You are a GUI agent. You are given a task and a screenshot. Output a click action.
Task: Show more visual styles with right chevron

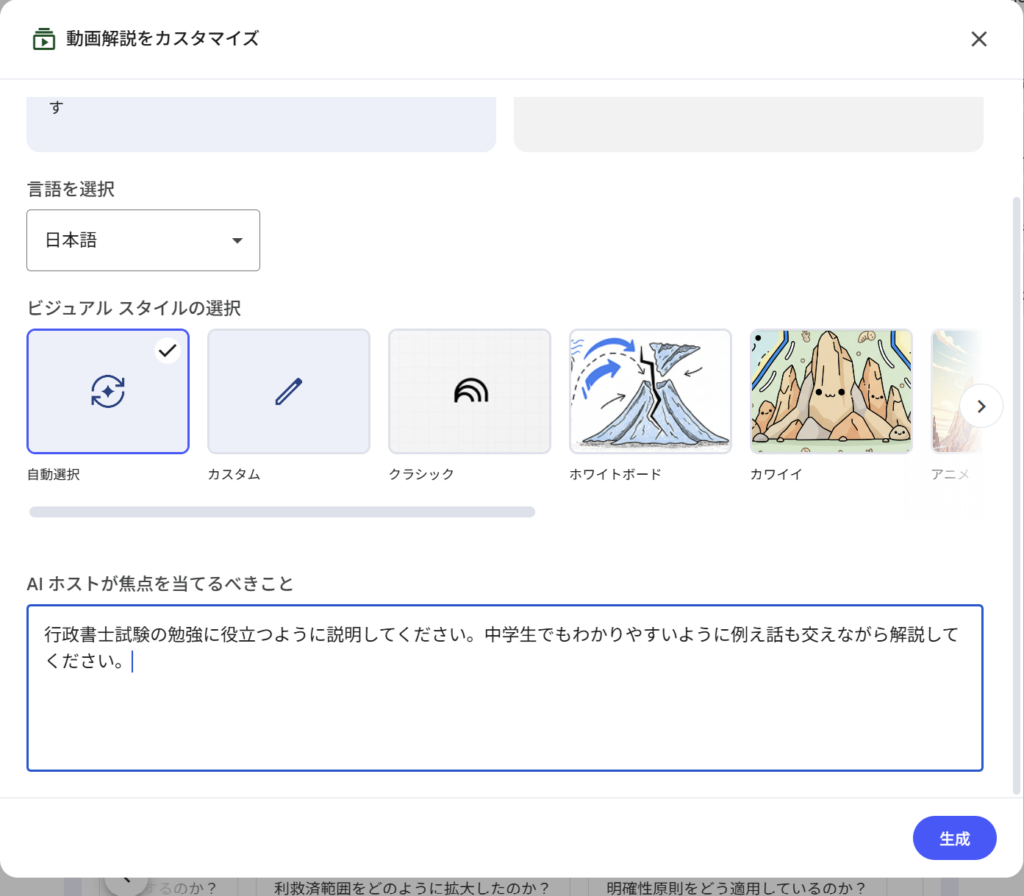pos(981,406)
